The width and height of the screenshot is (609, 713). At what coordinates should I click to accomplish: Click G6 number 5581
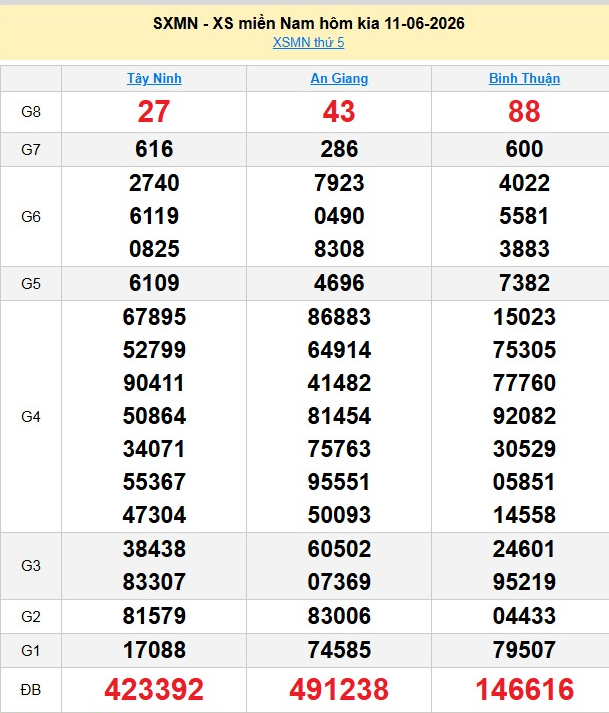click(524, 216)
